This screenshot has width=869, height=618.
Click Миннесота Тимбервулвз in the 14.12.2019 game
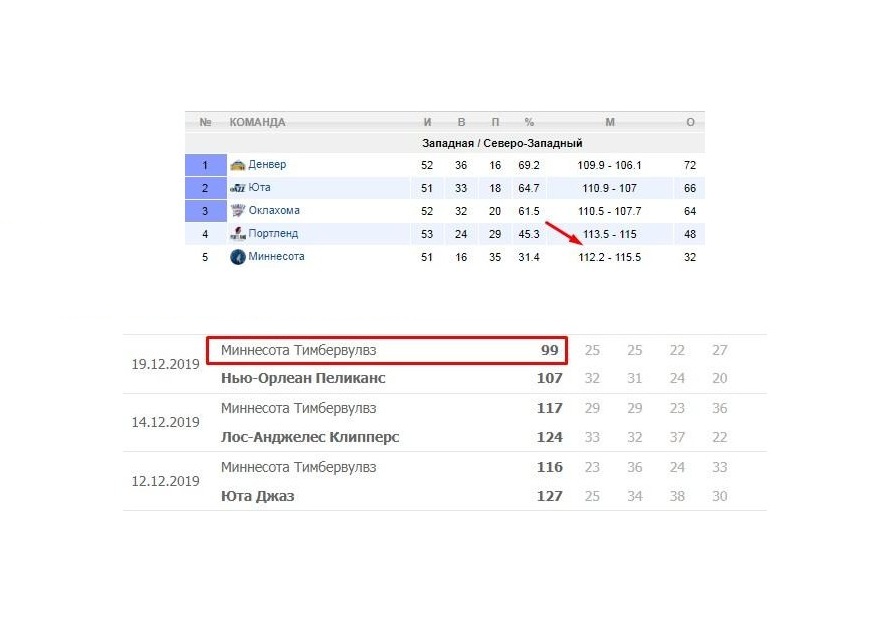point(299,408)
